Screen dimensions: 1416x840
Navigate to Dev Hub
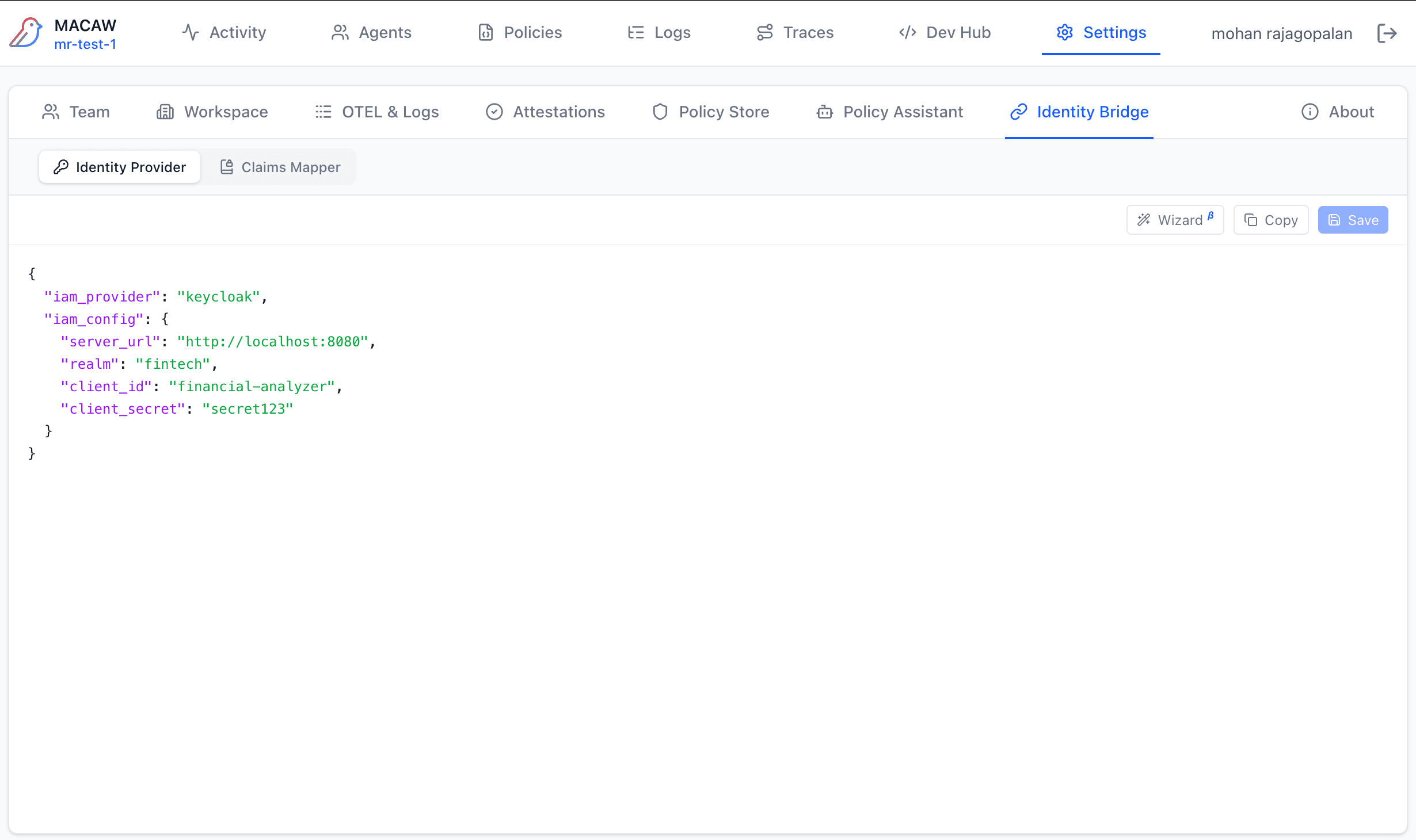point(945,33)
